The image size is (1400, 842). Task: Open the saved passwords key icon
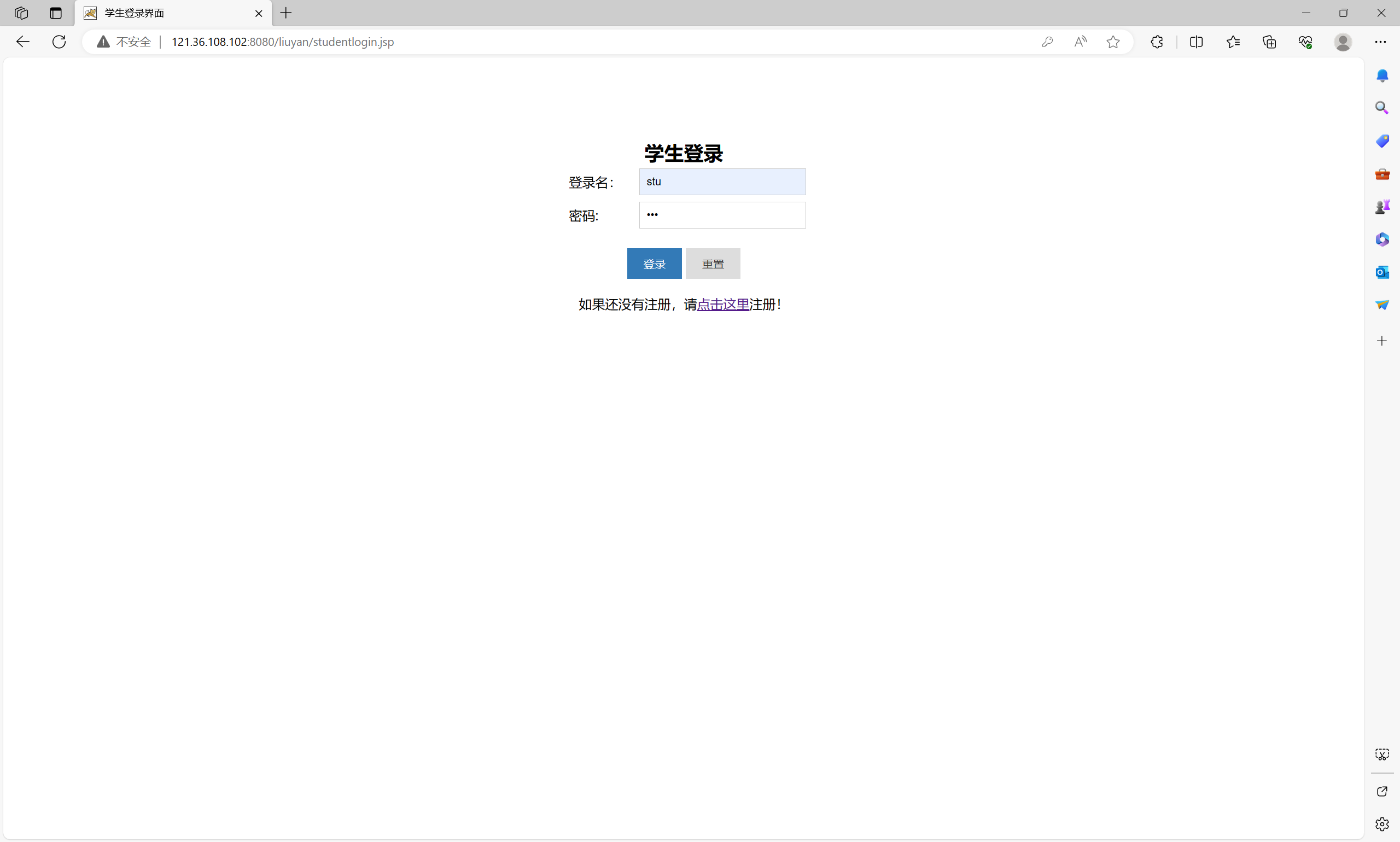point(1047,42)
